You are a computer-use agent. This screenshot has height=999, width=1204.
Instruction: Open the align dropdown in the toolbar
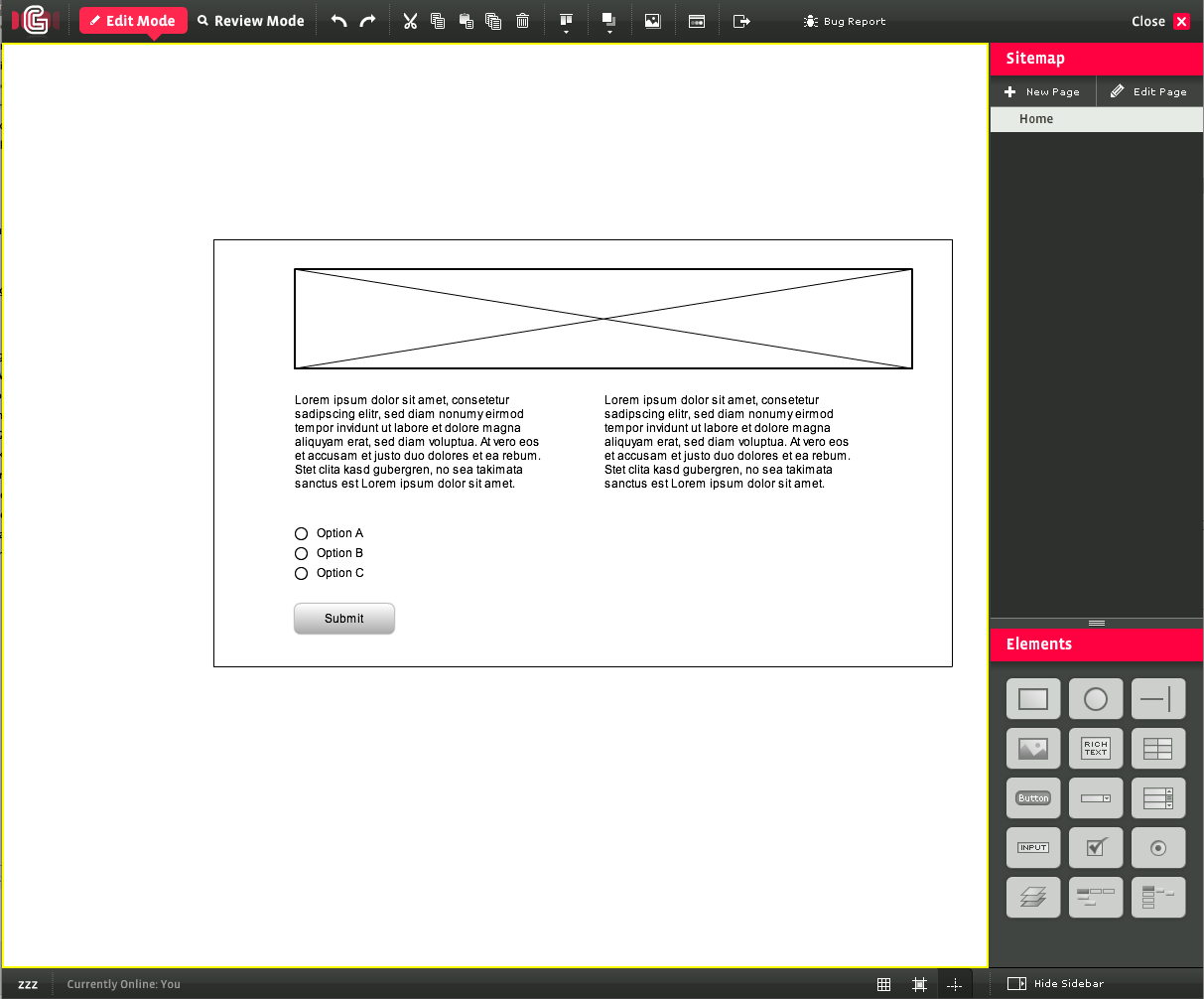pos(566,23)
